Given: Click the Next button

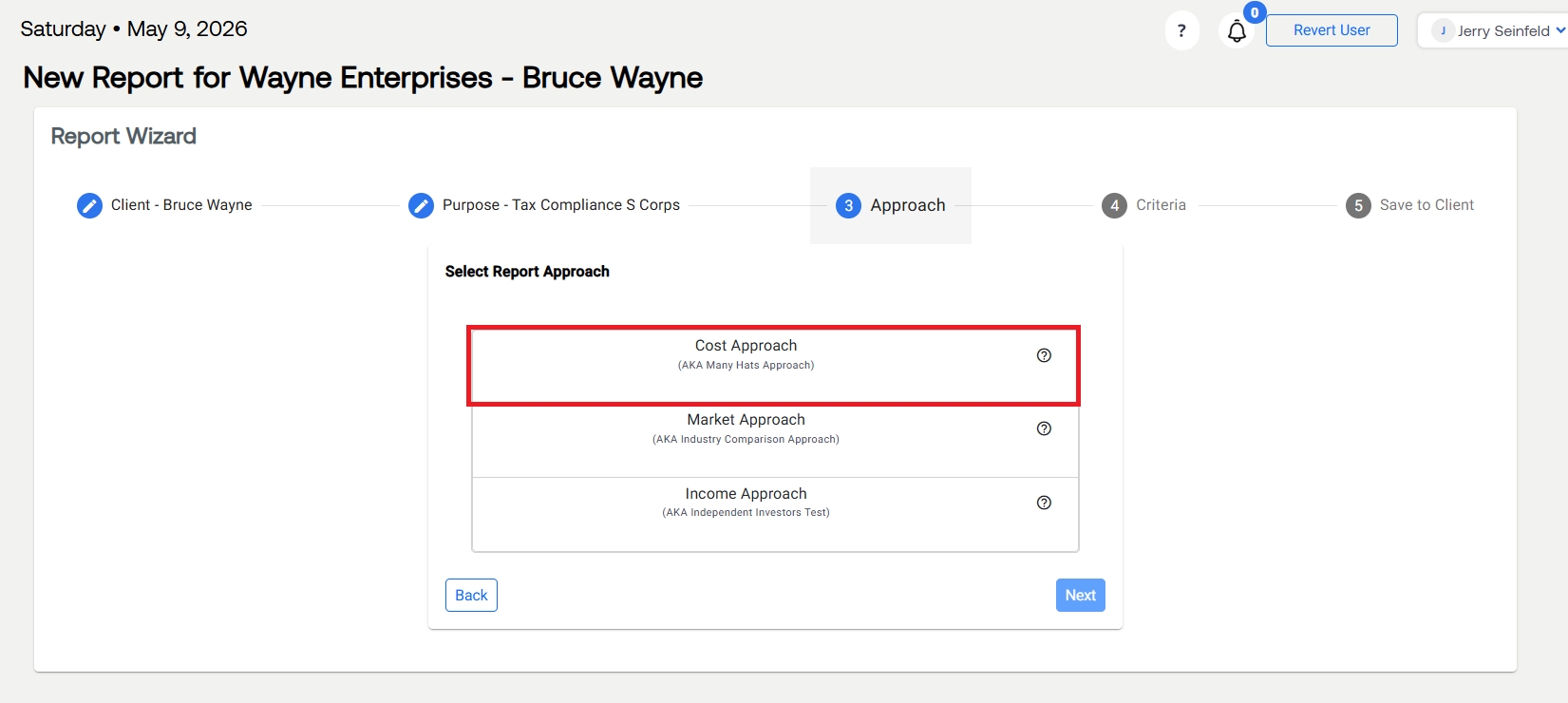Looking at the screenshot, I should coord(1081,596).
